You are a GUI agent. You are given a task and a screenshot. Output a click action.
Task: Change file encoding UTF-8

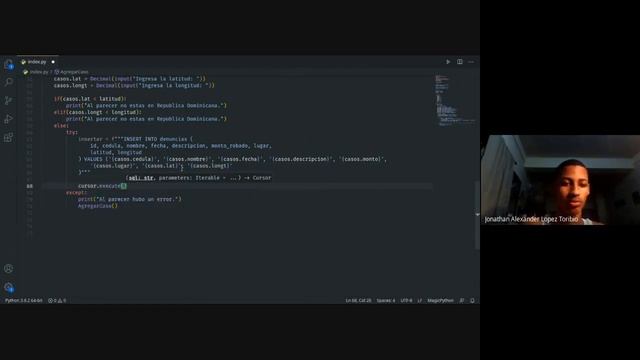(x=406, y=300)
